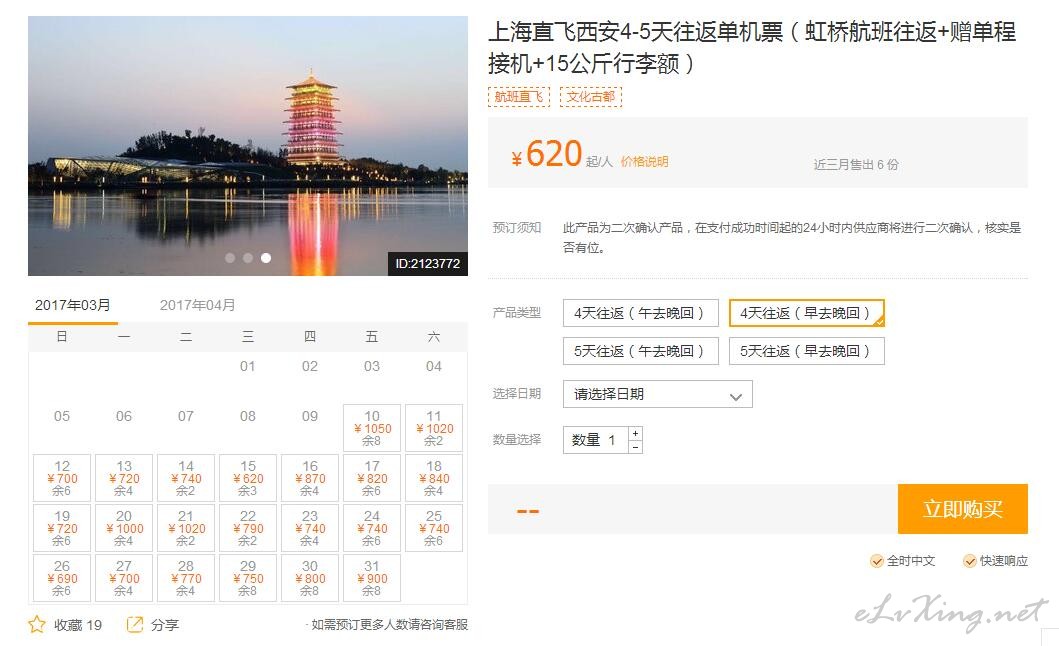Switch to the 2017年03月 tab
The image size is (1059, 646).
click(x=73, y=305)
